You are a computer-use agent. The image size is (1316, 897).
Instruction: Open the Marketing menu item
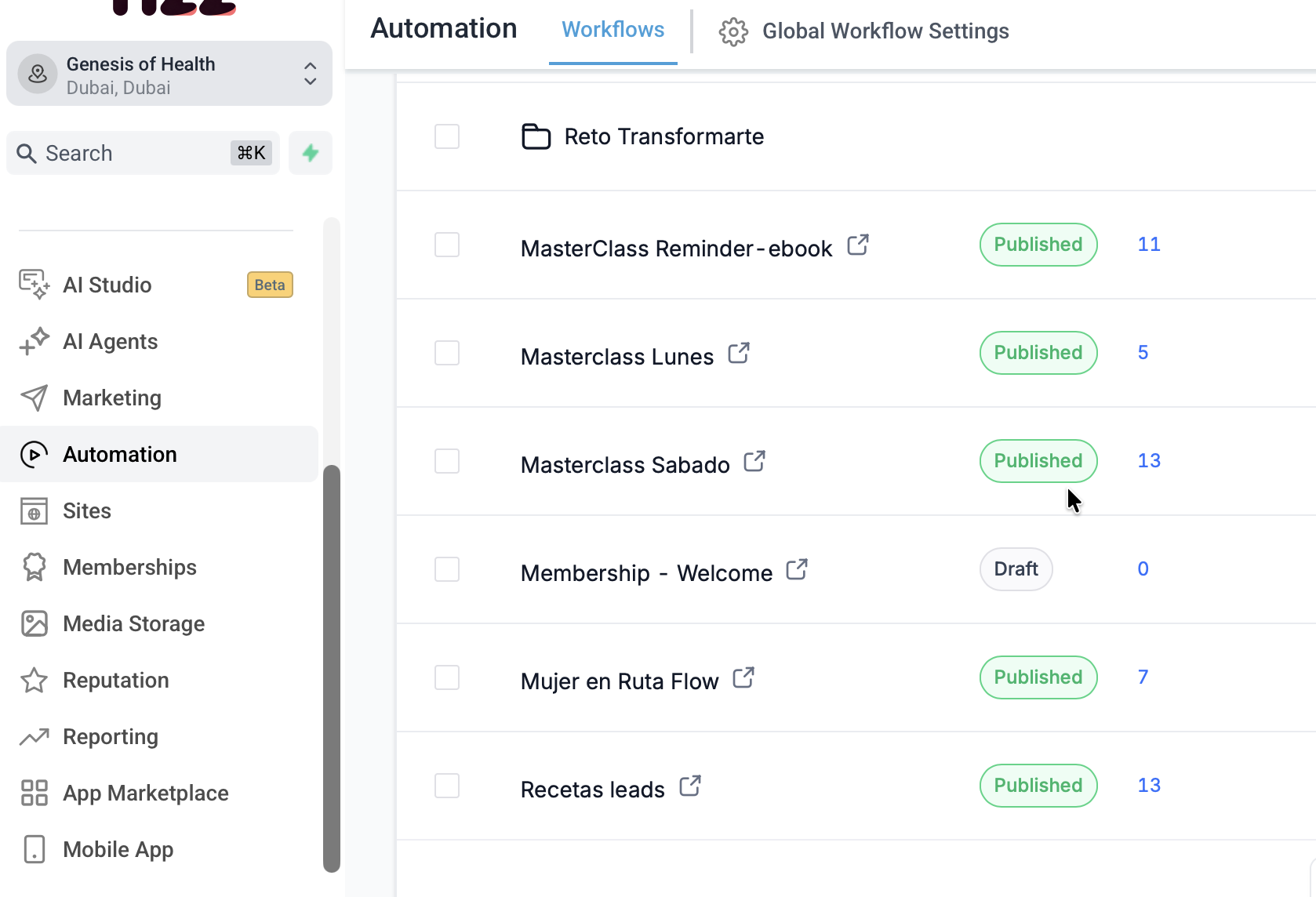click(158, 398)
